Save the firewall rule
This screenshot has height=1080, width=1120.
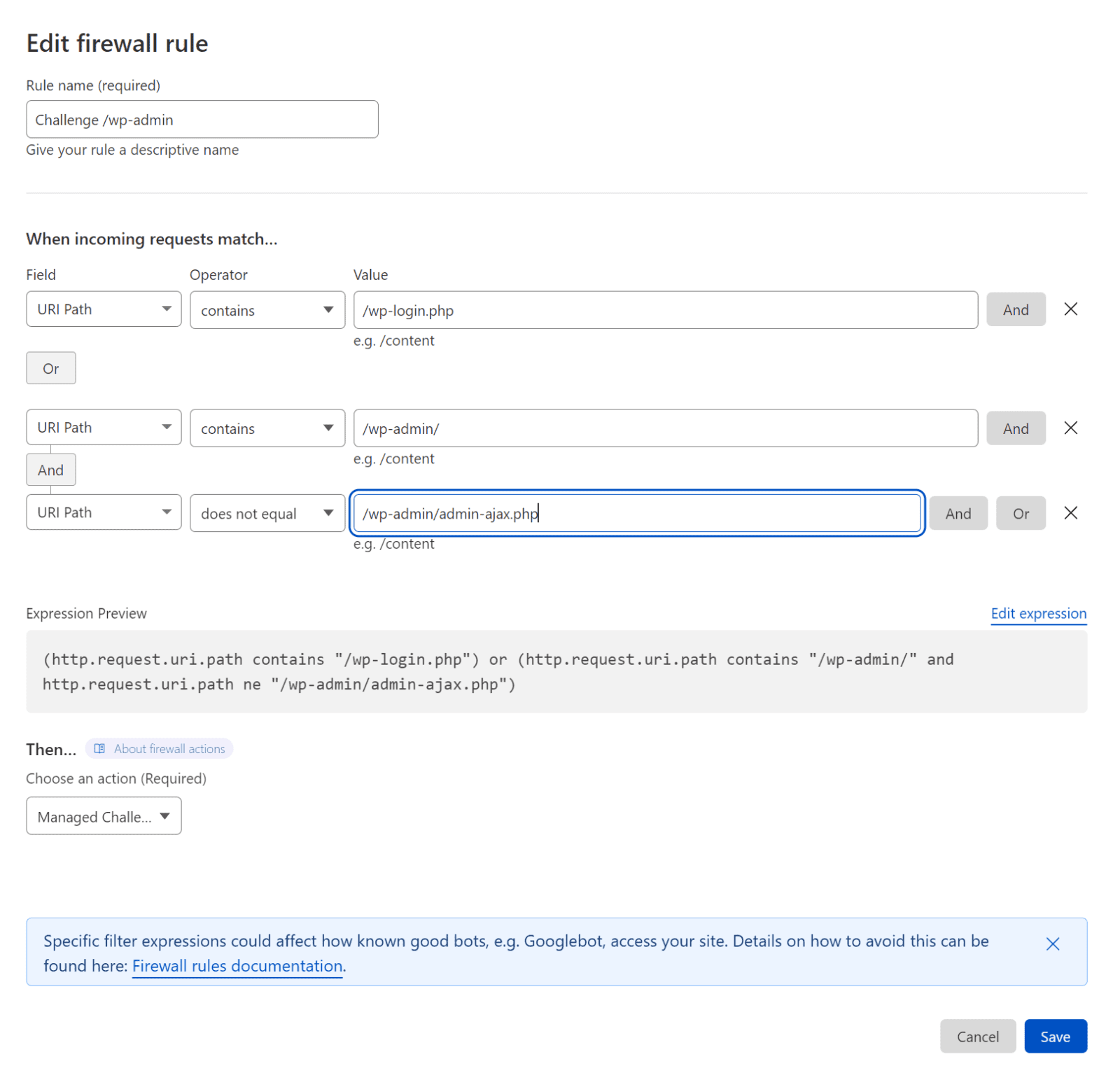[1056, 1036]
